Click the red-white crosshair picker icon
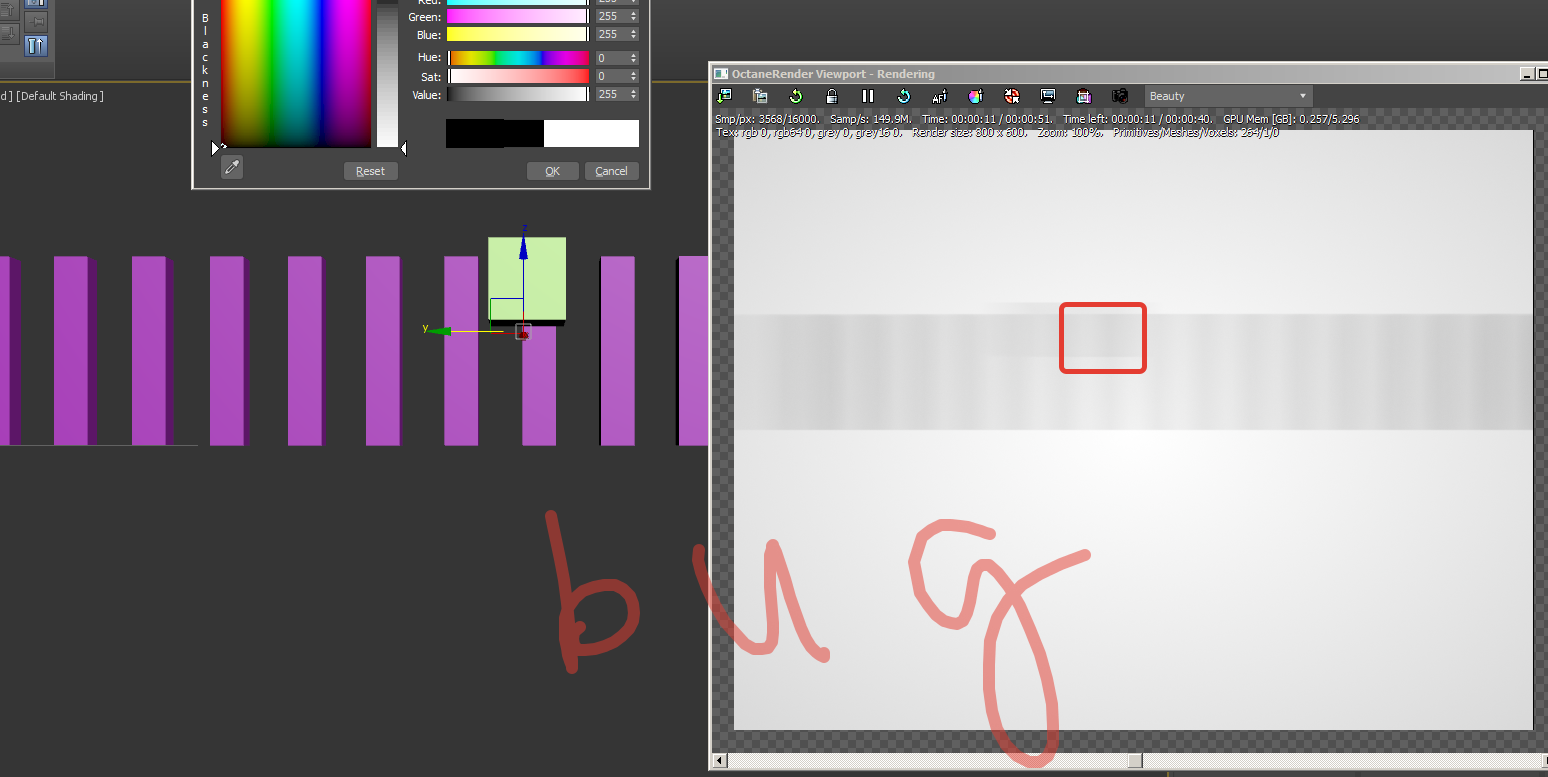 [x=1012, y=96]
